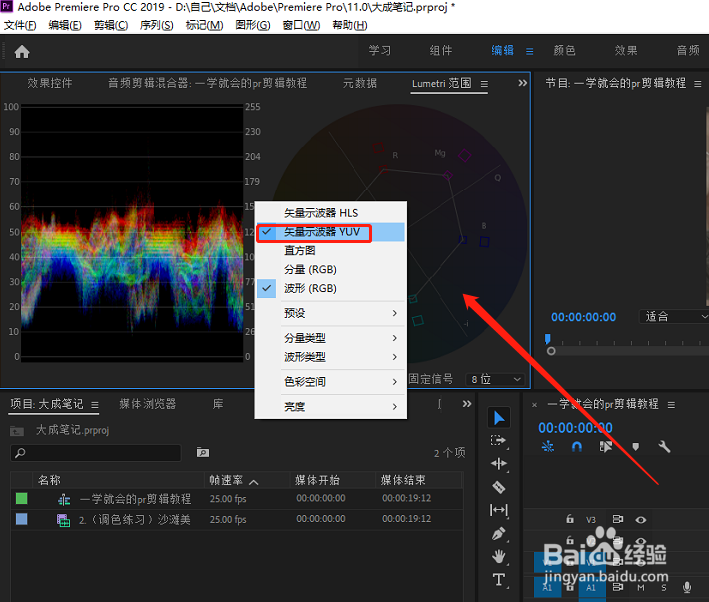Viewport: 709px width, 602px height.
Task: Mute track A1 with M button
Action: [641, 588]
